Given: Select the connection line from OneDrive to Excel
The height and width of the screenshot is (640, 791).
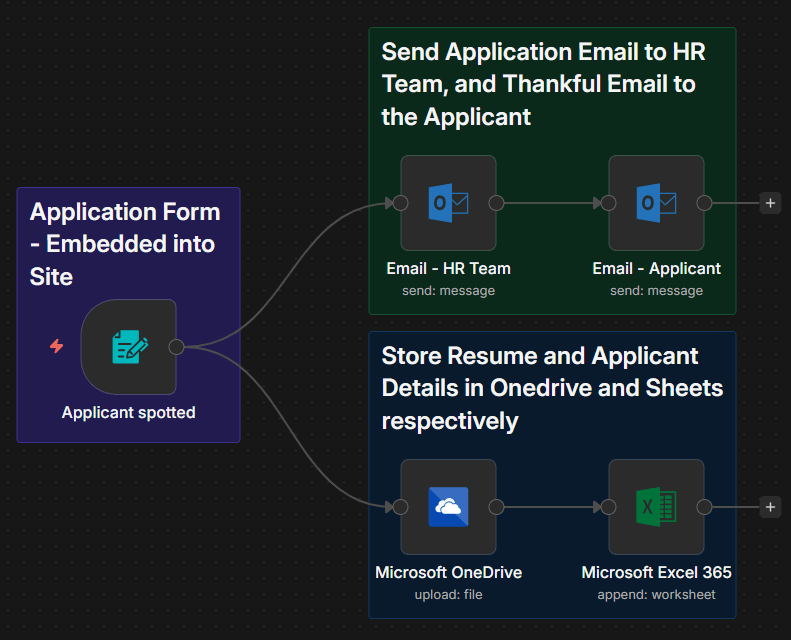Looking at the screenshot, I should (550, 507).
